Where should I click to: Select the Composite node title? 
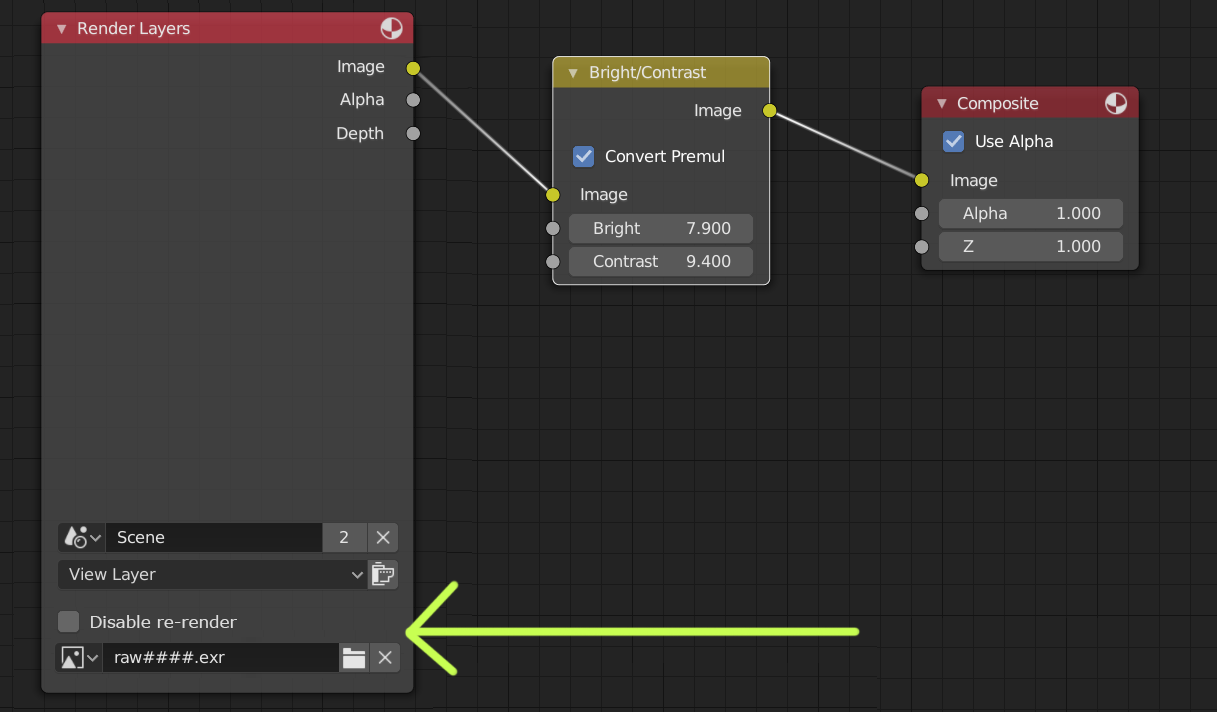(998, 104)
